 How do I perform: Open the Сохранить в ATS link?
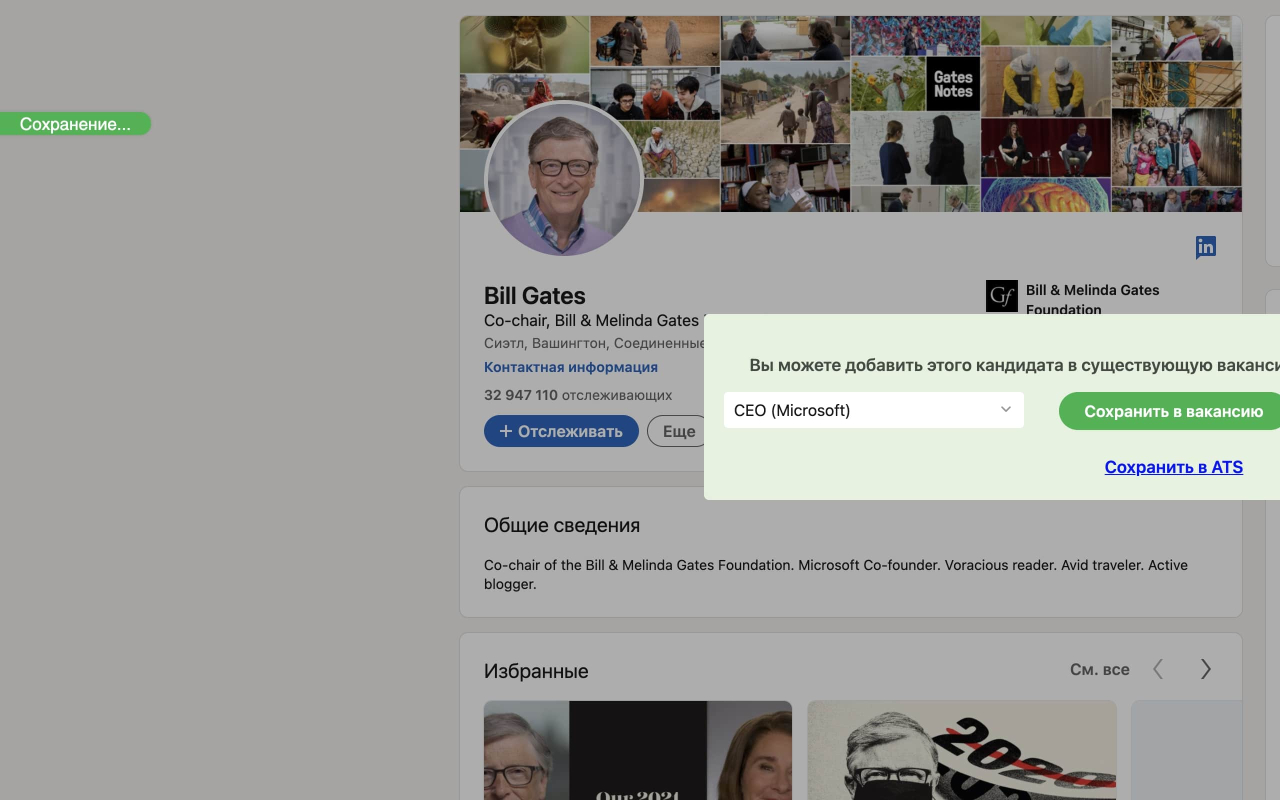pos(1173,467)
